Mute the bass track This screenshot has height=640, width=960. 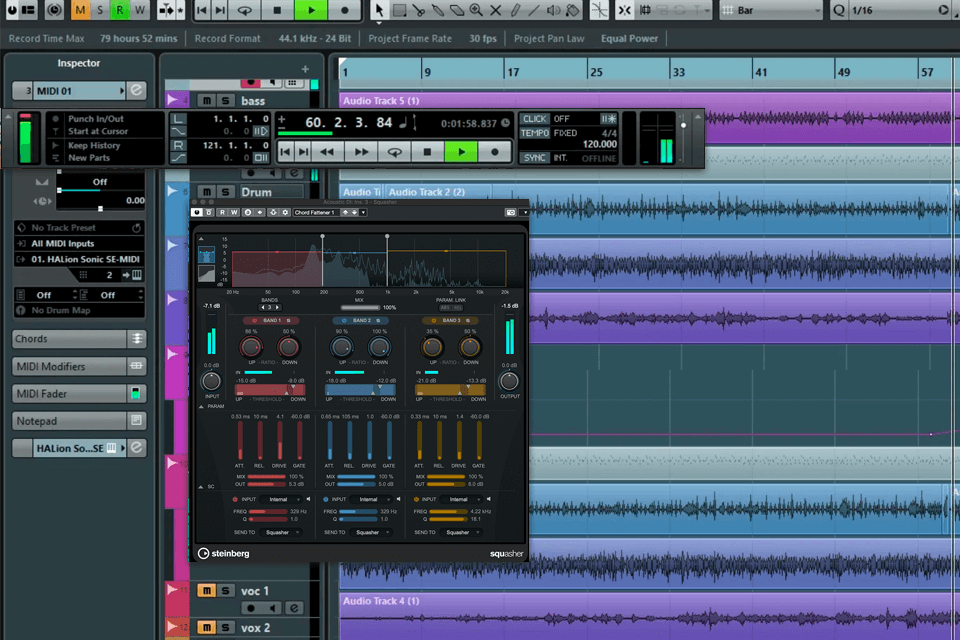[x=206, y=99]
